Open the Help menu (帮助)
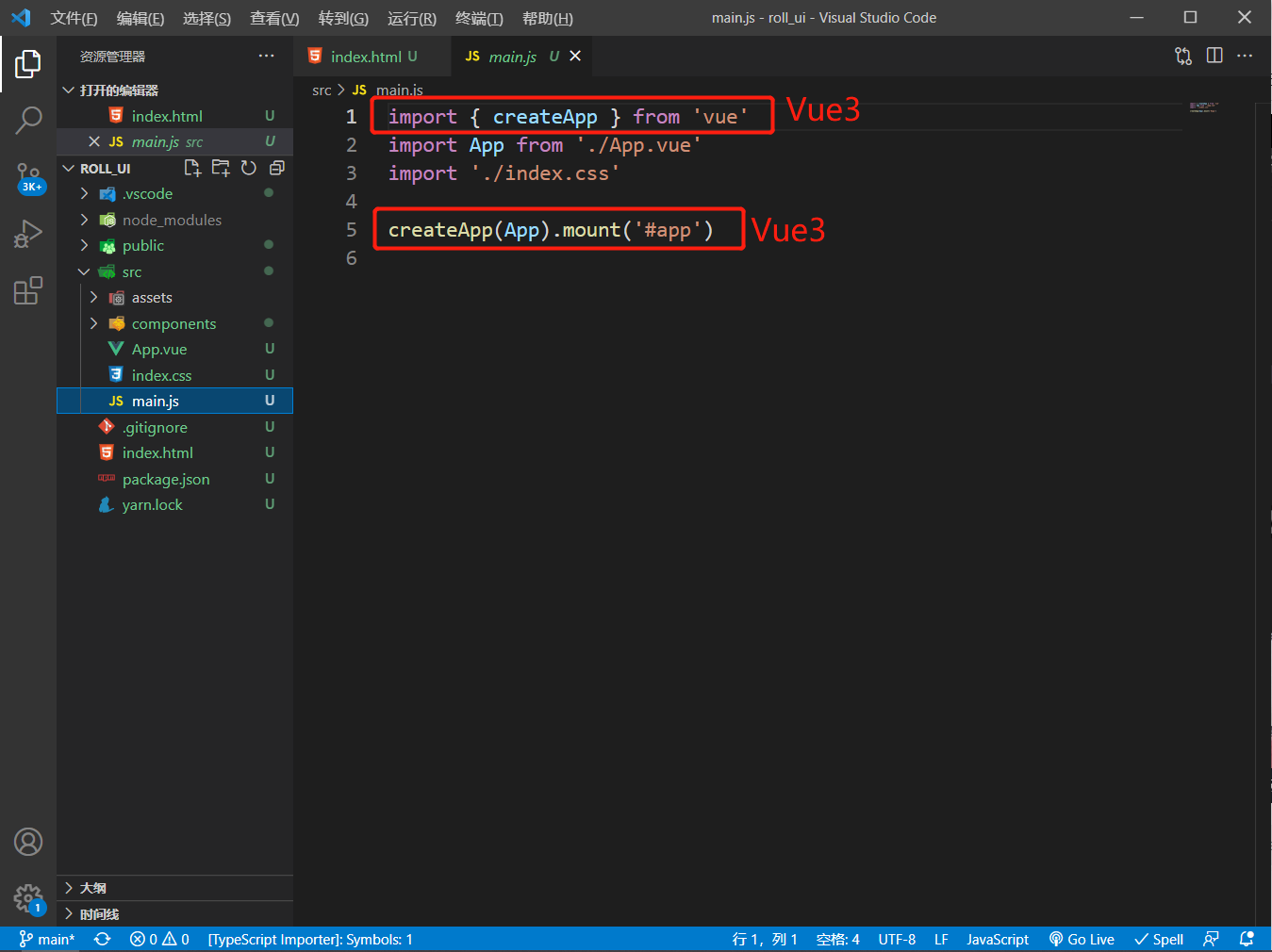The image size is (1272, 952). point(548,18)
